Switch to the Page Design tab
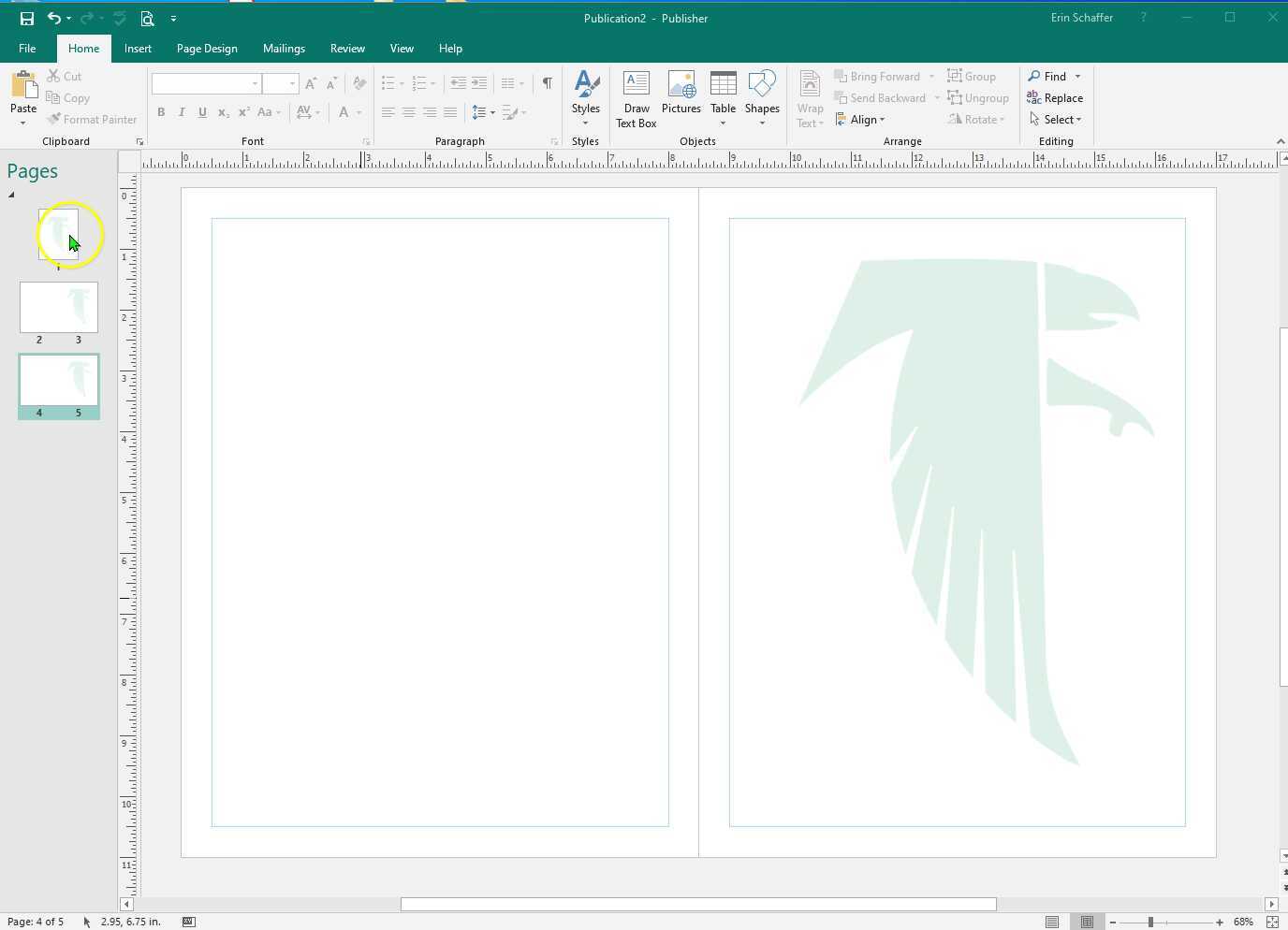 206,48
